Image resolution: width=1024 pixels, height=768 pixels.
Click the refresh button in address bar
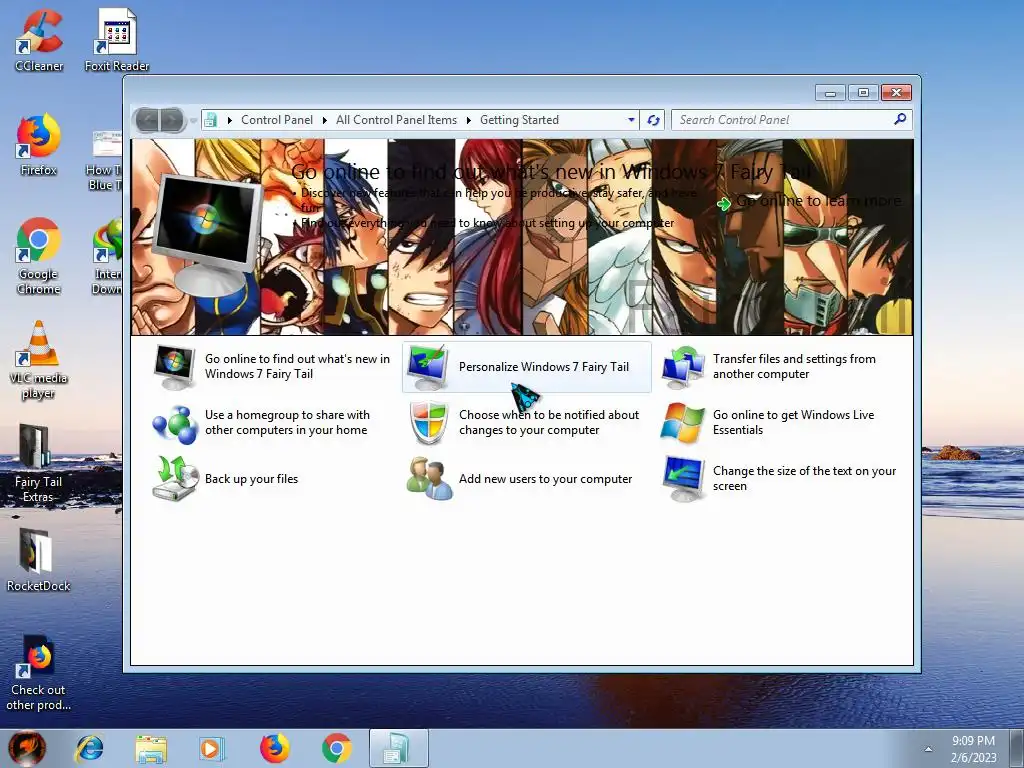652,120
